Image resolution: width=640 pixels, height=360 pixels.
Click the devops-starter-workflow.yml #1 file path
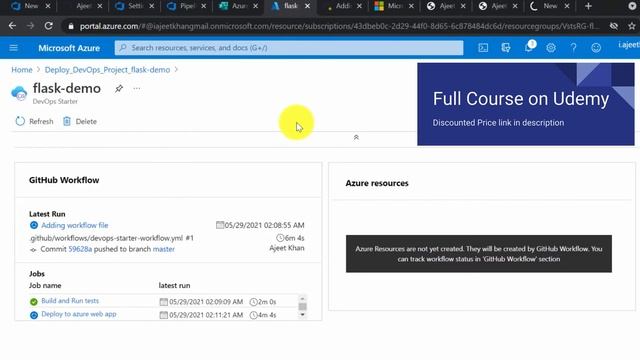click(111, 238)
